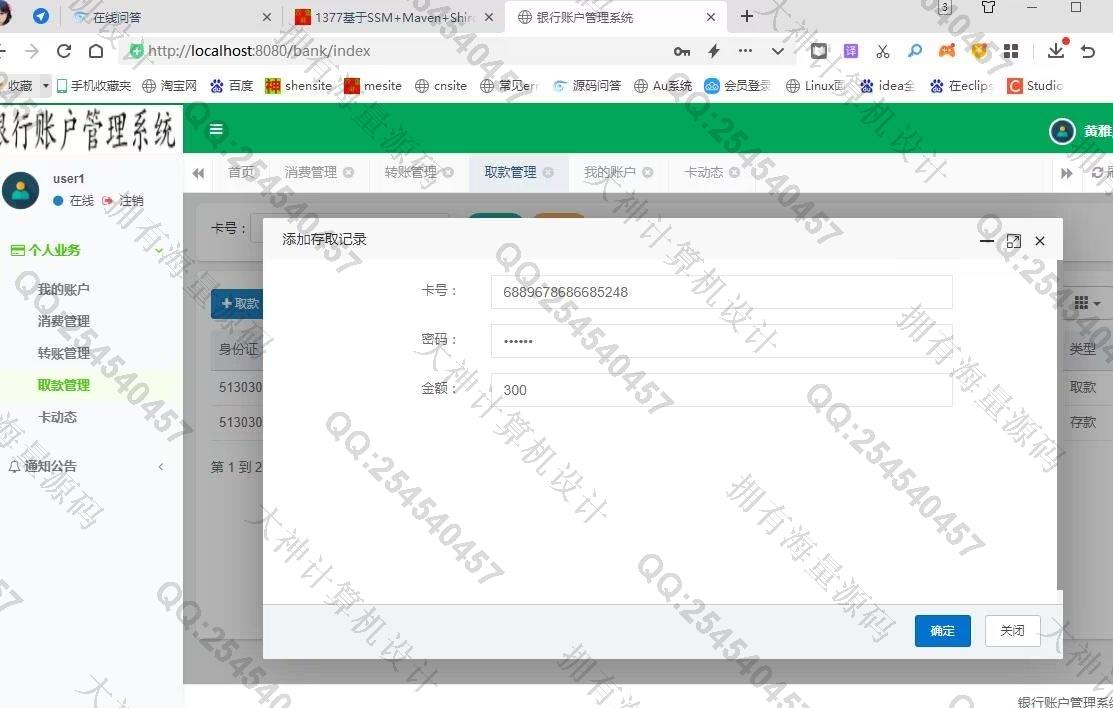Viewport: 1113px width, 708px height.
Task: Open the 百度 bookmark
Action: coord(231,86)
